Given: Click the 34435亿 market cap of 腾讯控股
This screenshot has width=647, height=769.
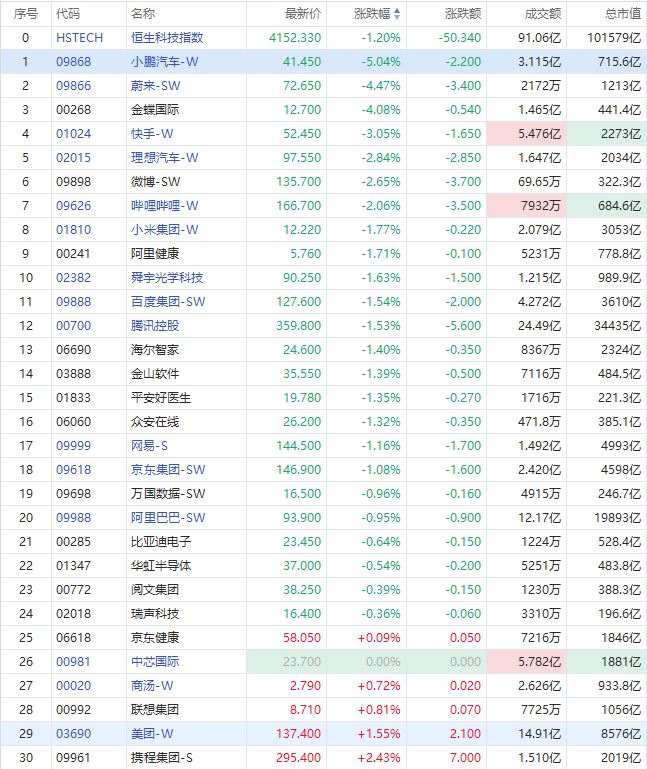Looking at the screenshot, I should click(618, 326).
